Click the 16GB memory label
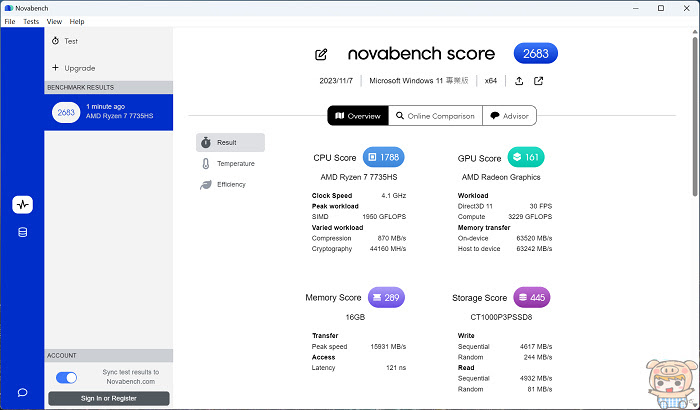The width and height of the screenshot is (700, 410). (x=355, y=317)
